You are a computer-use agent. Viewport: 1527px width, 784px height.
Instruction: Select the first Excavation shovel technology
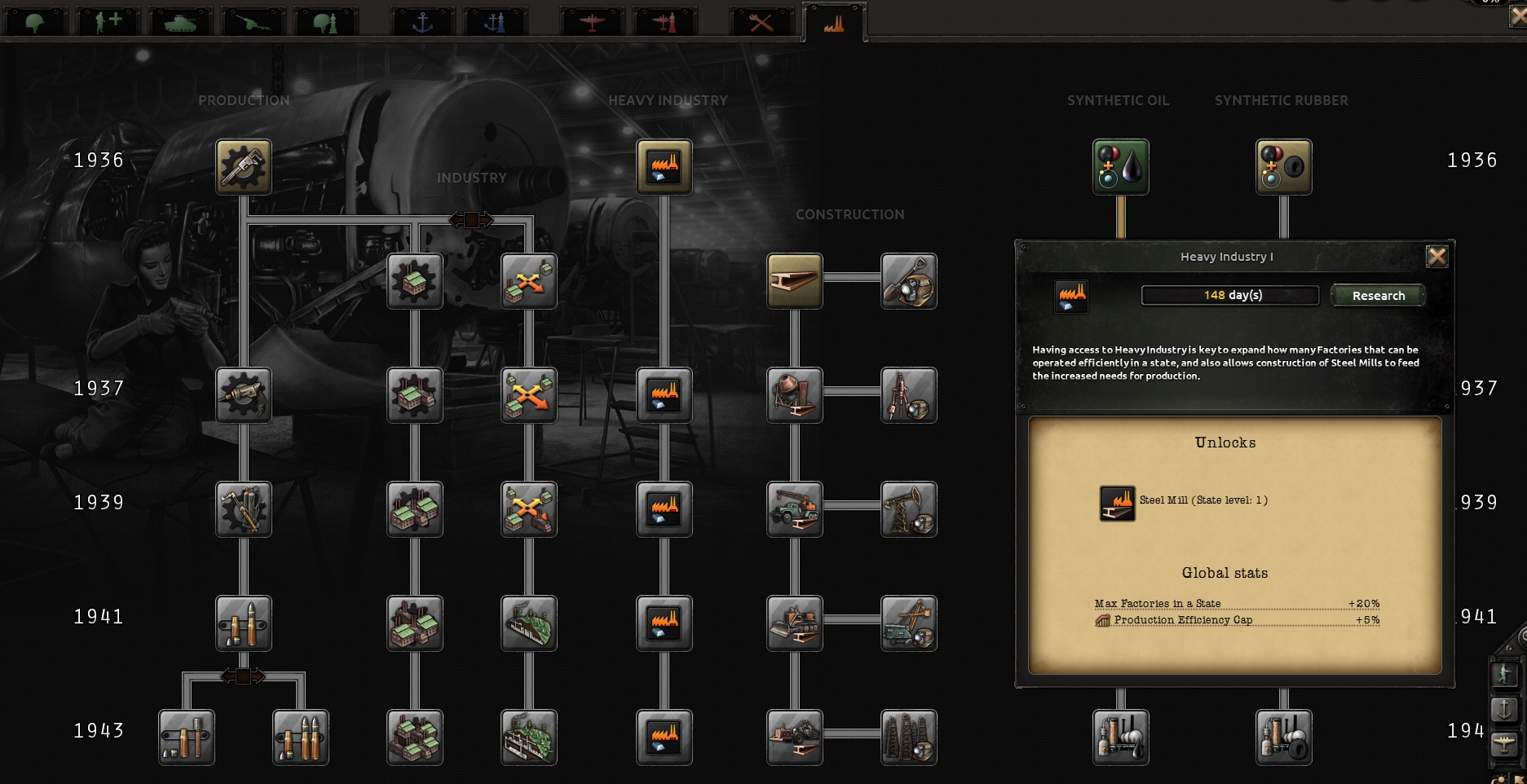(x=909, y=281)
